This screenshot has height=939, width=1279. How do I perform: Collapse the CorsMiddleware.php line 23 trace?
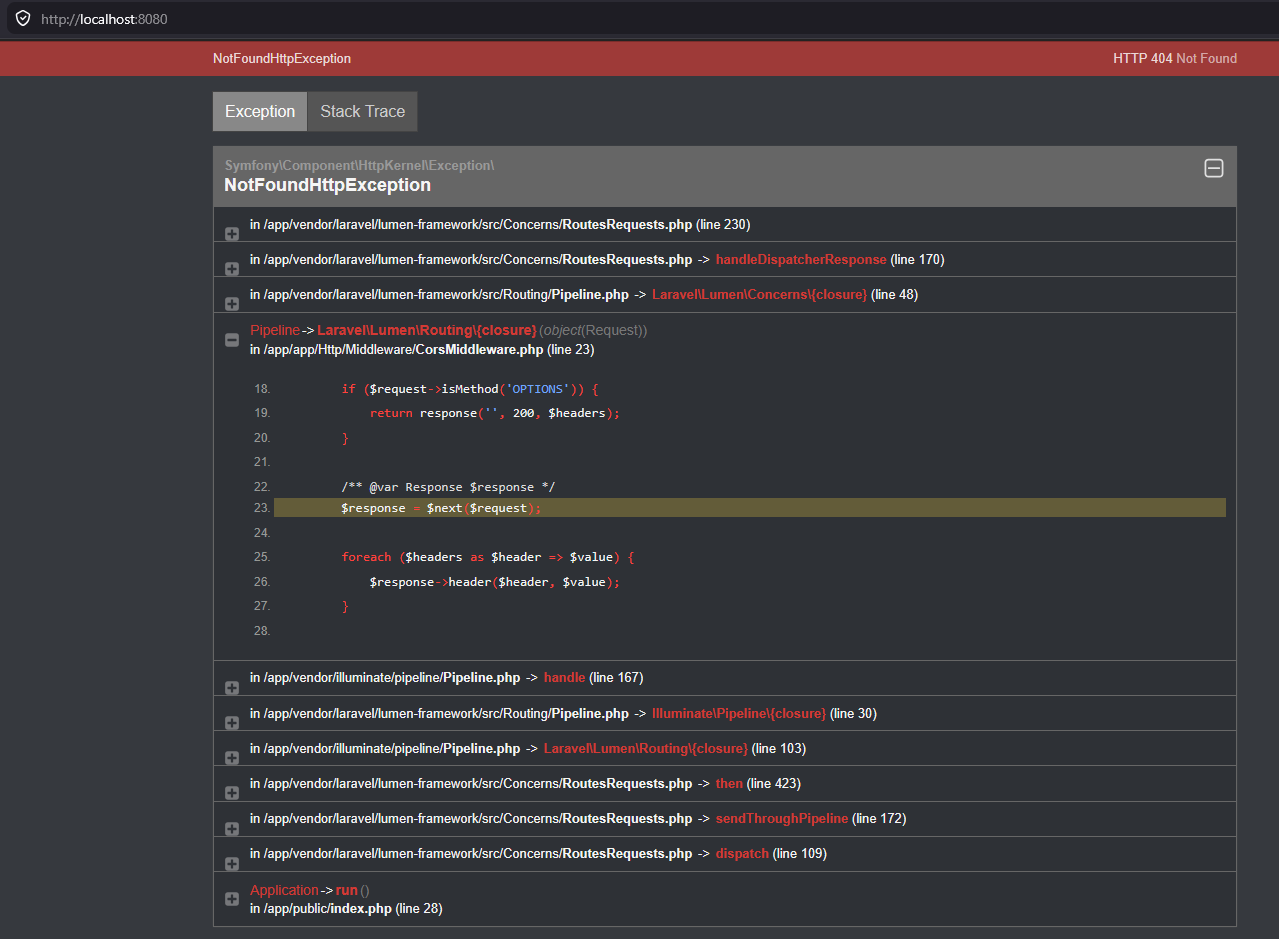tap(232, 340)
